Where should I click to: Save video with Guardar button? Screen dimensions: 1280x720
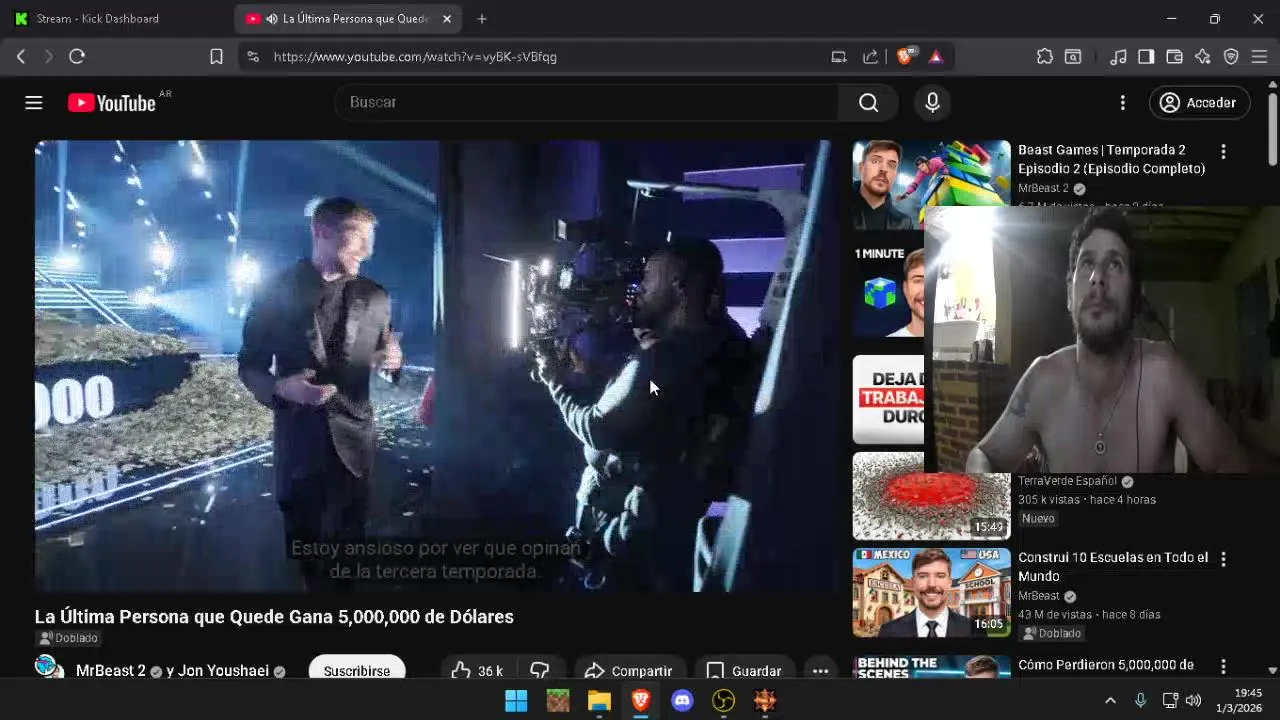coord(744,670)
